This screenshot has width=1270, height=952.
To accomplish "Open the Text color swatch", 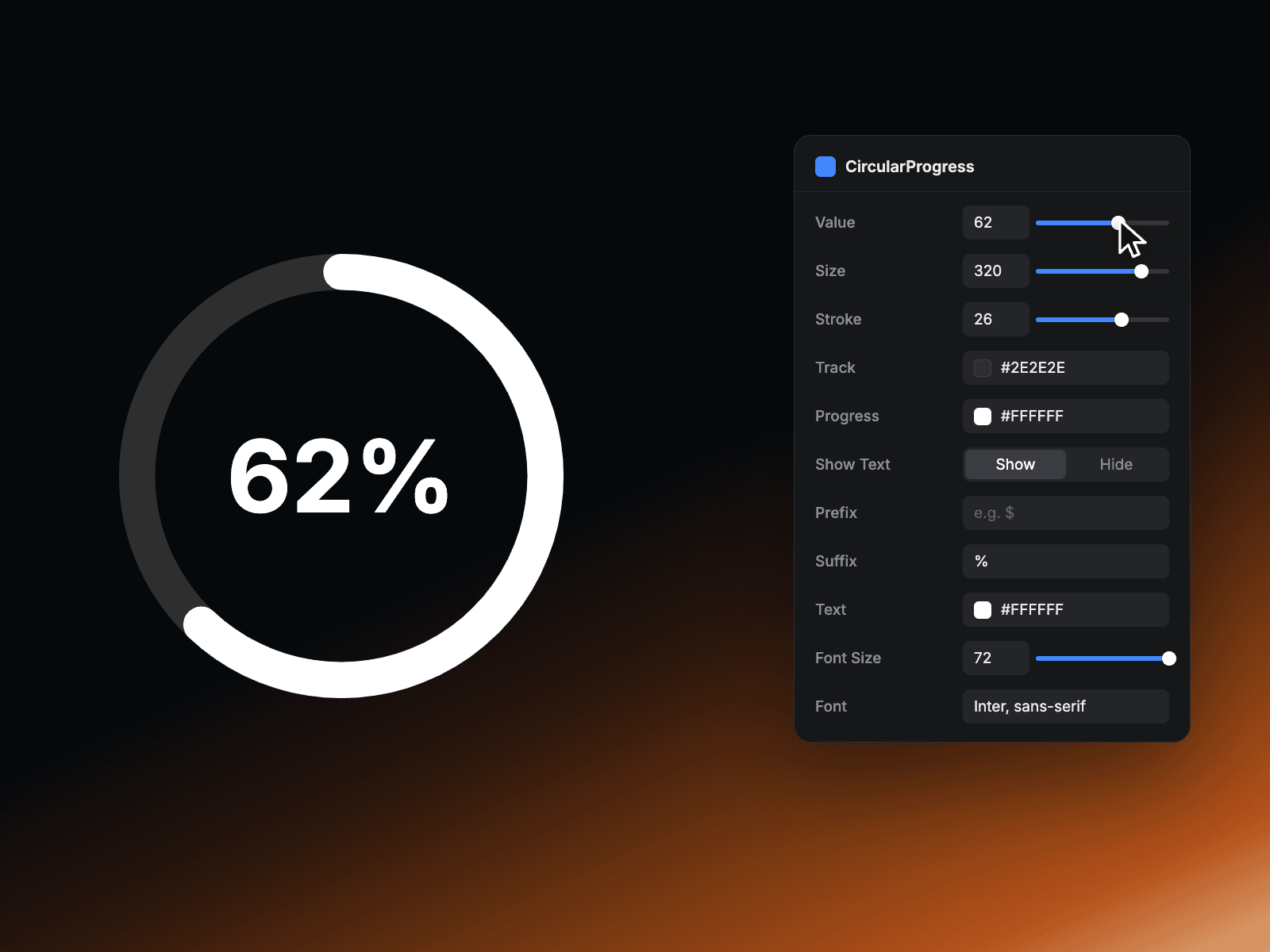I will 983,610.
